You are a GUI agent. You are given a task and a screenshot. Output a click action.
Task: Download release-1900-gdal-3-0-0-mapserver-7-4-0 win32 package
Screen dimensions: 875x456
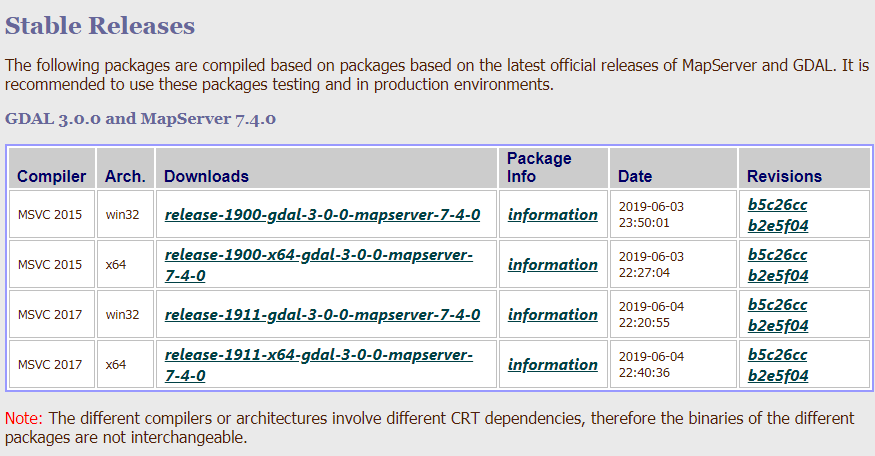click(322, 215)
